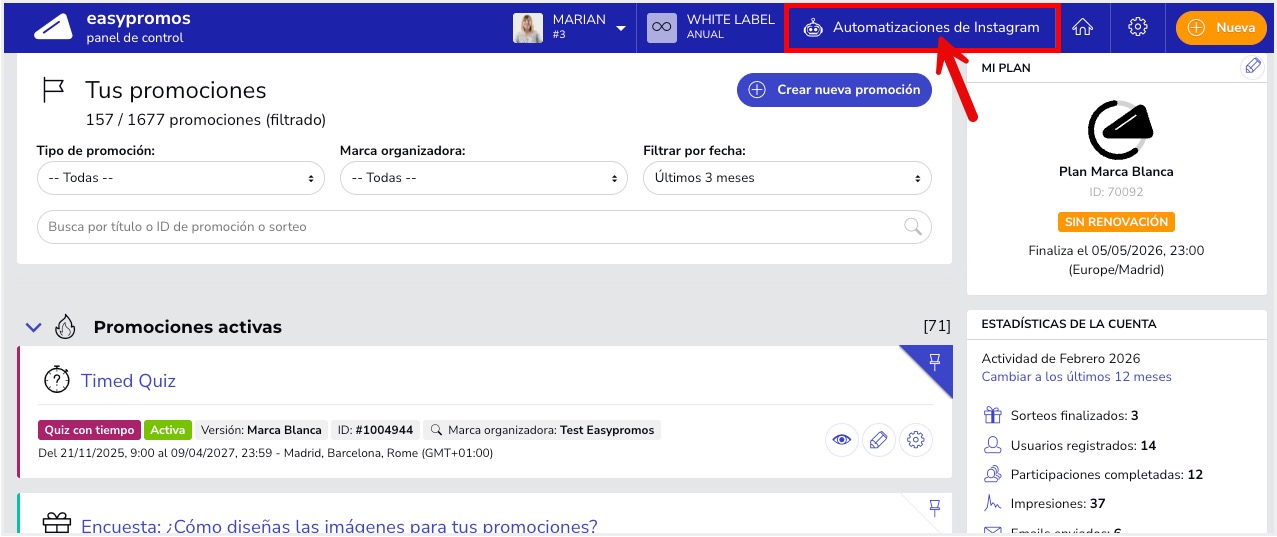The image size is (1277, 537).
Task: Click ID #1004944 label
Action: (x=375, y=430)
